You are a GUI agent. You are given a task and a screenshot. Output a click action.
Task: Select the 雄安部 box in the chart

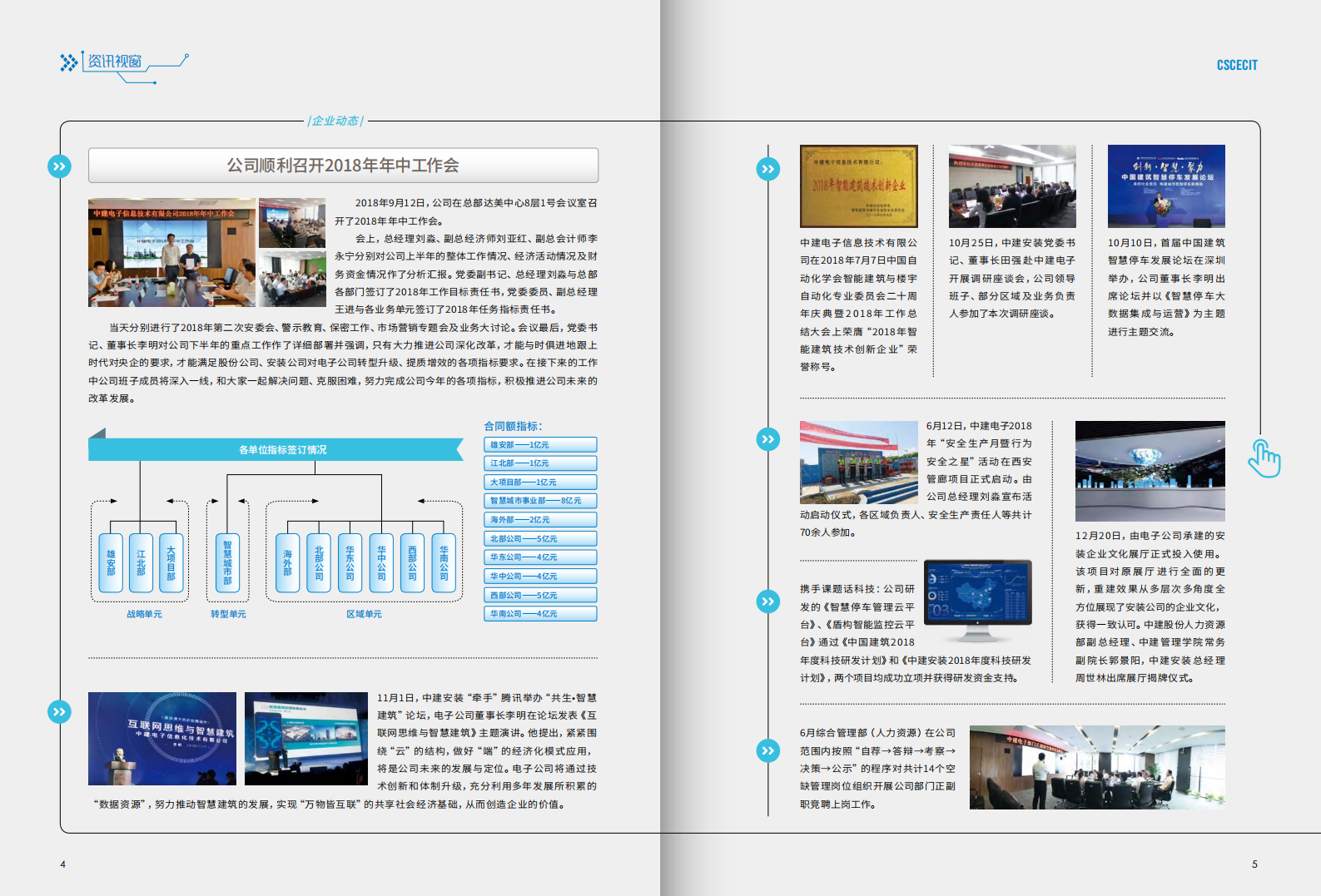pyautogui.click(x=111, y=563)
